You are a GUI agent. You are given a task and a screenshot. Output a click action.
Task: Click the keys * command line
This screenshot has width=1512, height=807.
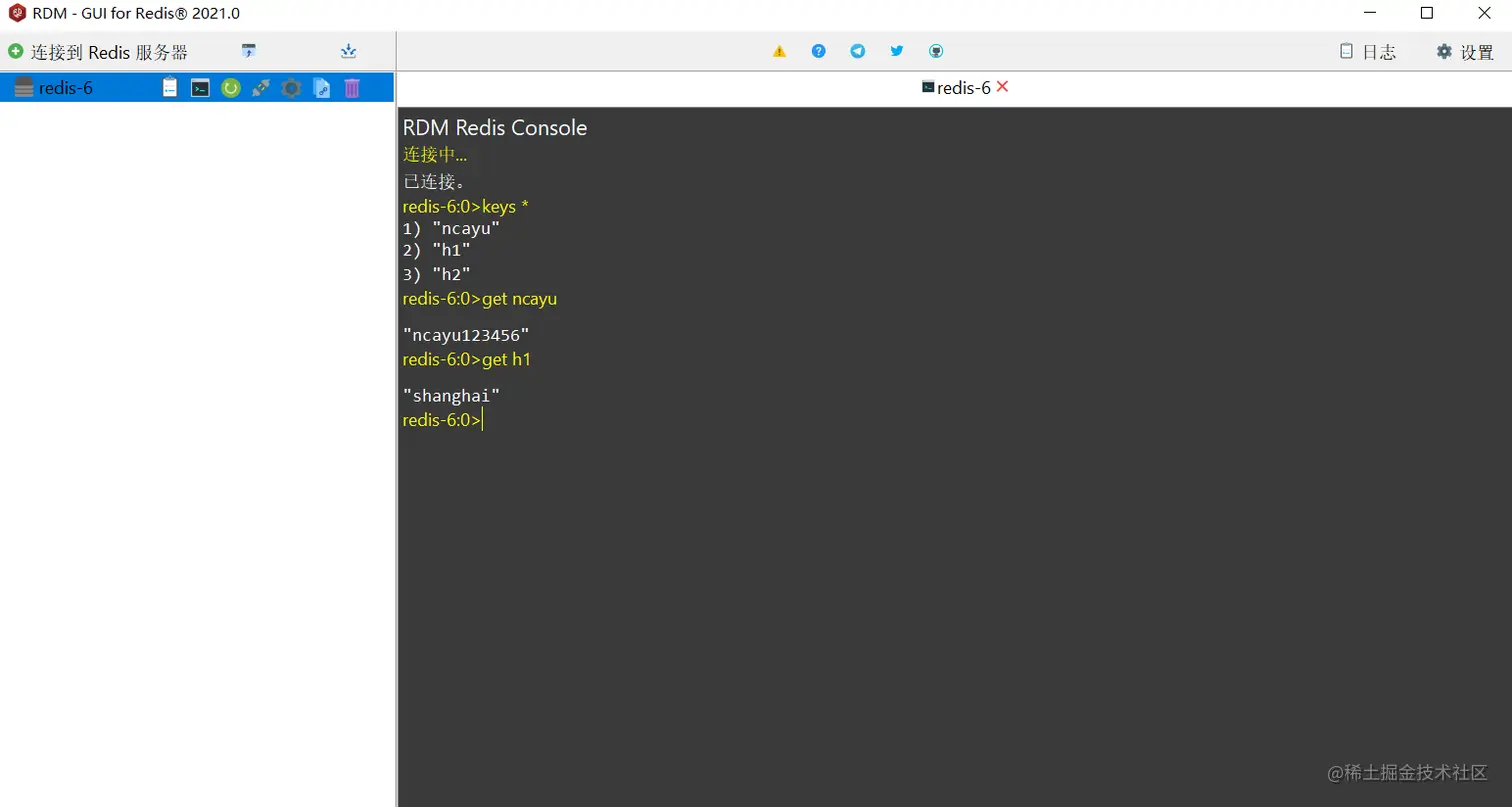466,207
